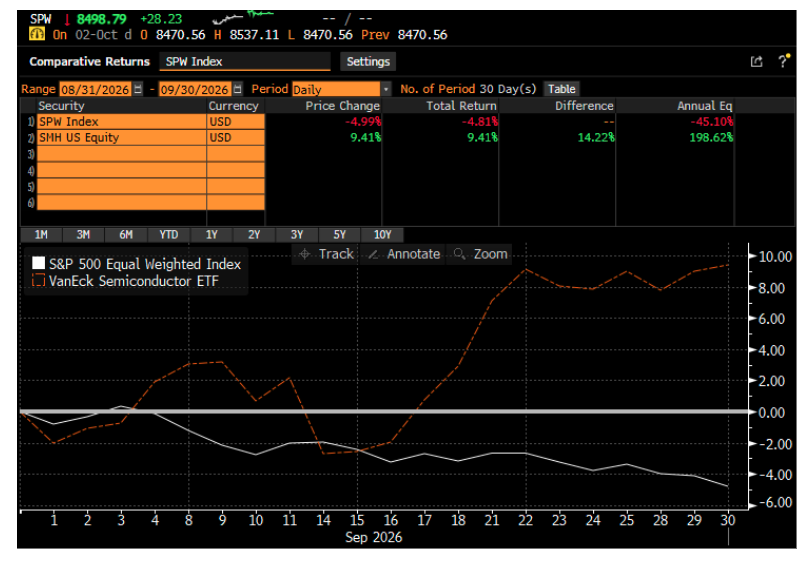Image resolution: width=811 pixels, height=562 pixels.
Task: Click the Table button
Action: point(561,89)
